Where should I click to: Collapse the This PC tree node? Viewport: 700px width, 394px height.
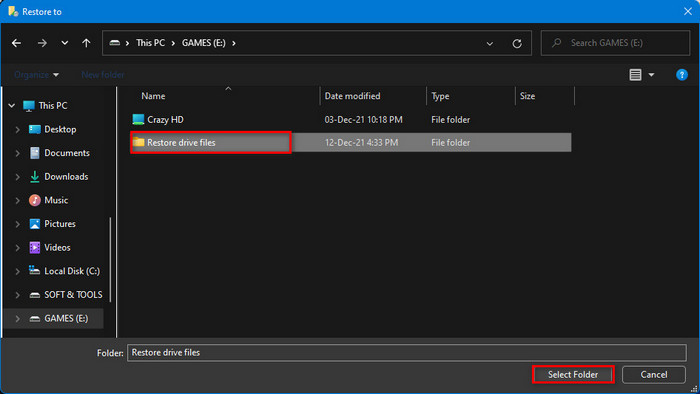[x=12, y=106]
